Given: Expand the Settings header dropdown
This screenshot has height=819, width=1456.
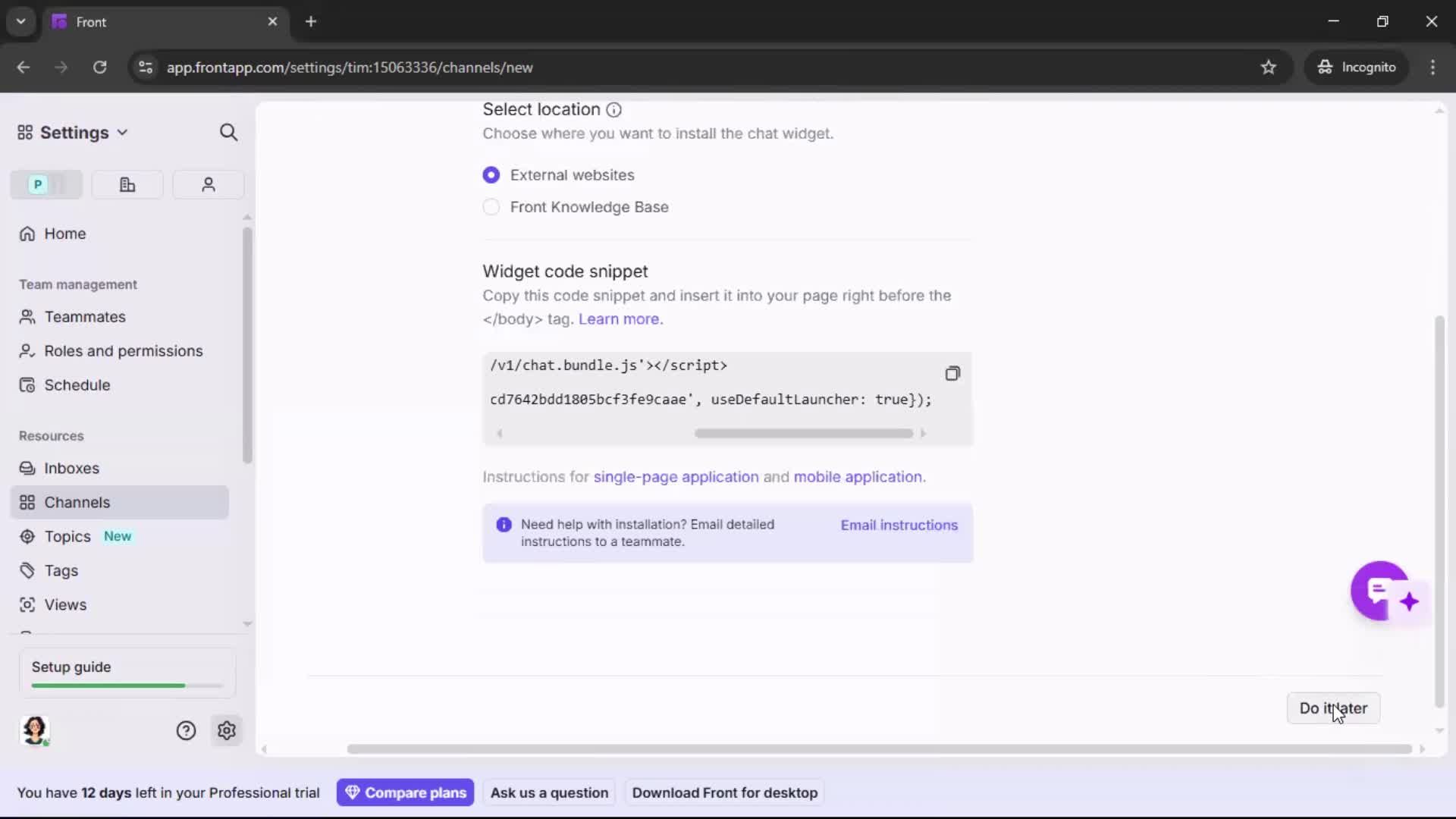Looking at the screenshot, I should pos(123,132).
